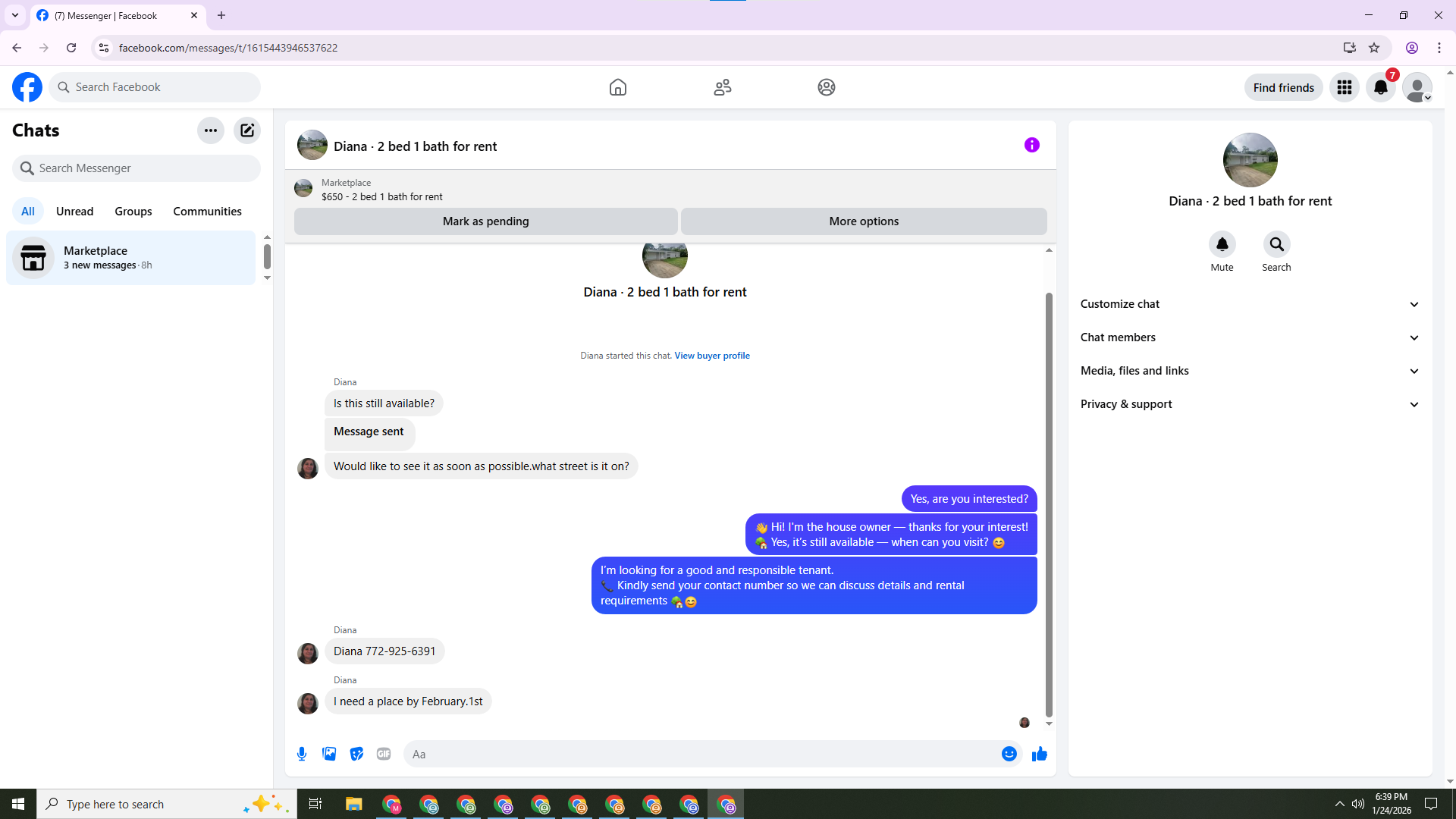Viewport: 1456px width, 819px height.
Task: Expand Privacy & support section
Action: [1250, 404]
